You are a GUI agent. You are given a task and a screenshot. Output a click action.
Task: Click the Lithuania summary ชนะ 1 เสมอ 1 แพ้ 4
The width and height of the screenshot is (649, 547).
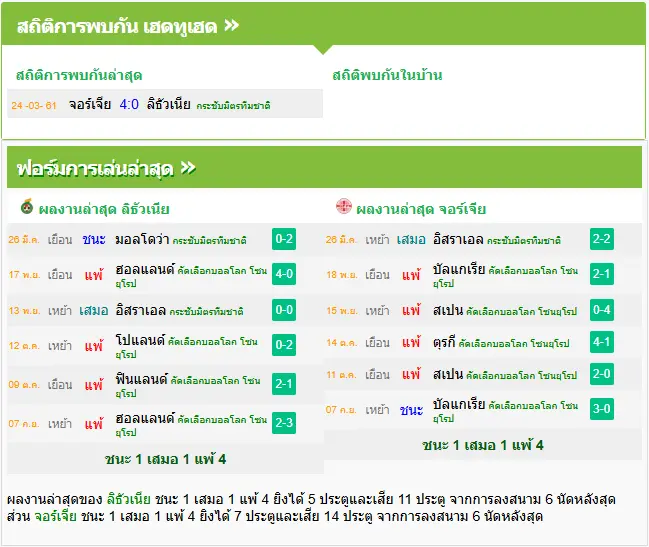165,459
